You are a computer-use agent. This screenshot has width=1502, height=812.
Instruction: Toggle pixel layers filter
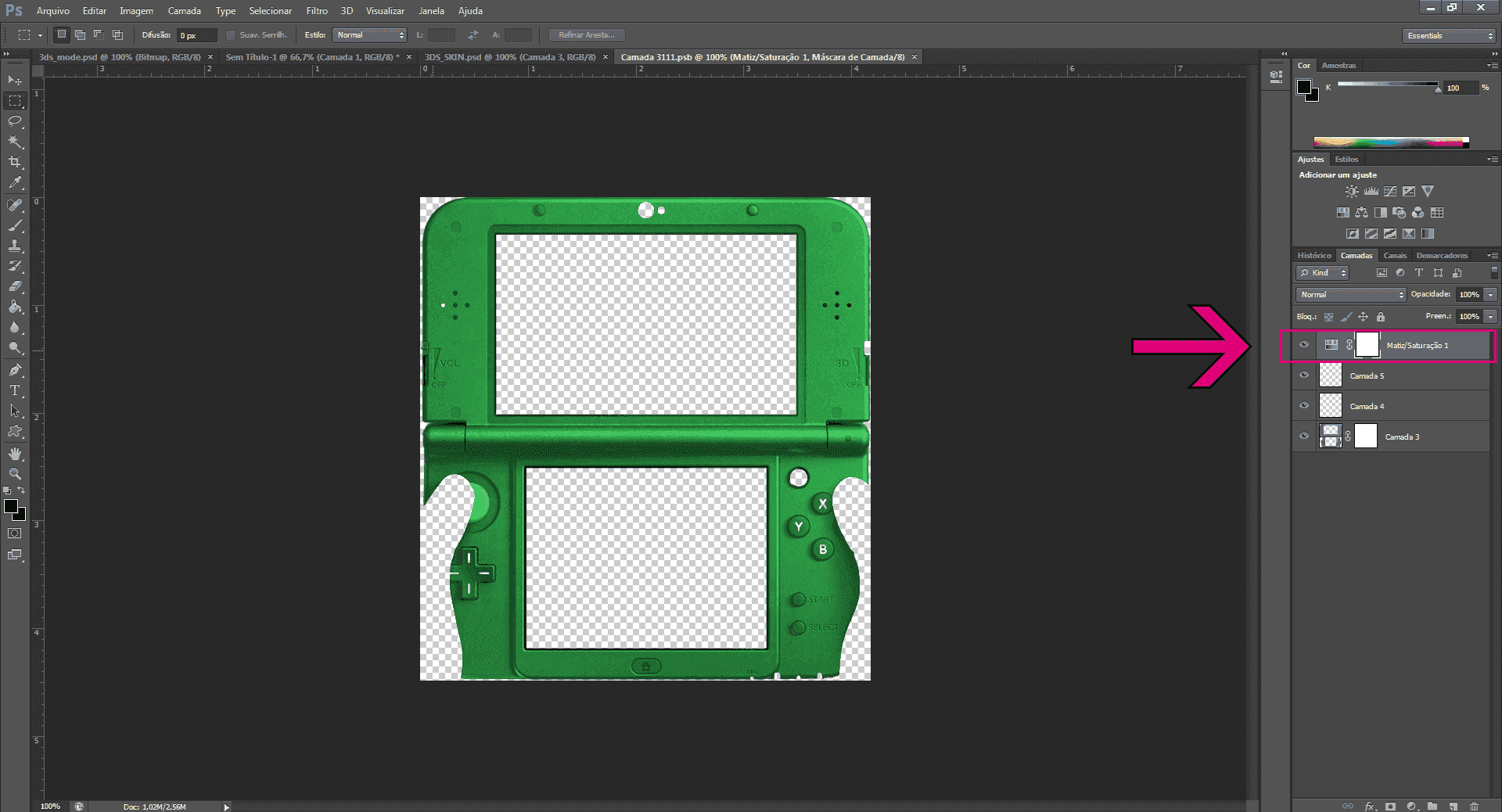click(1382, 273)
